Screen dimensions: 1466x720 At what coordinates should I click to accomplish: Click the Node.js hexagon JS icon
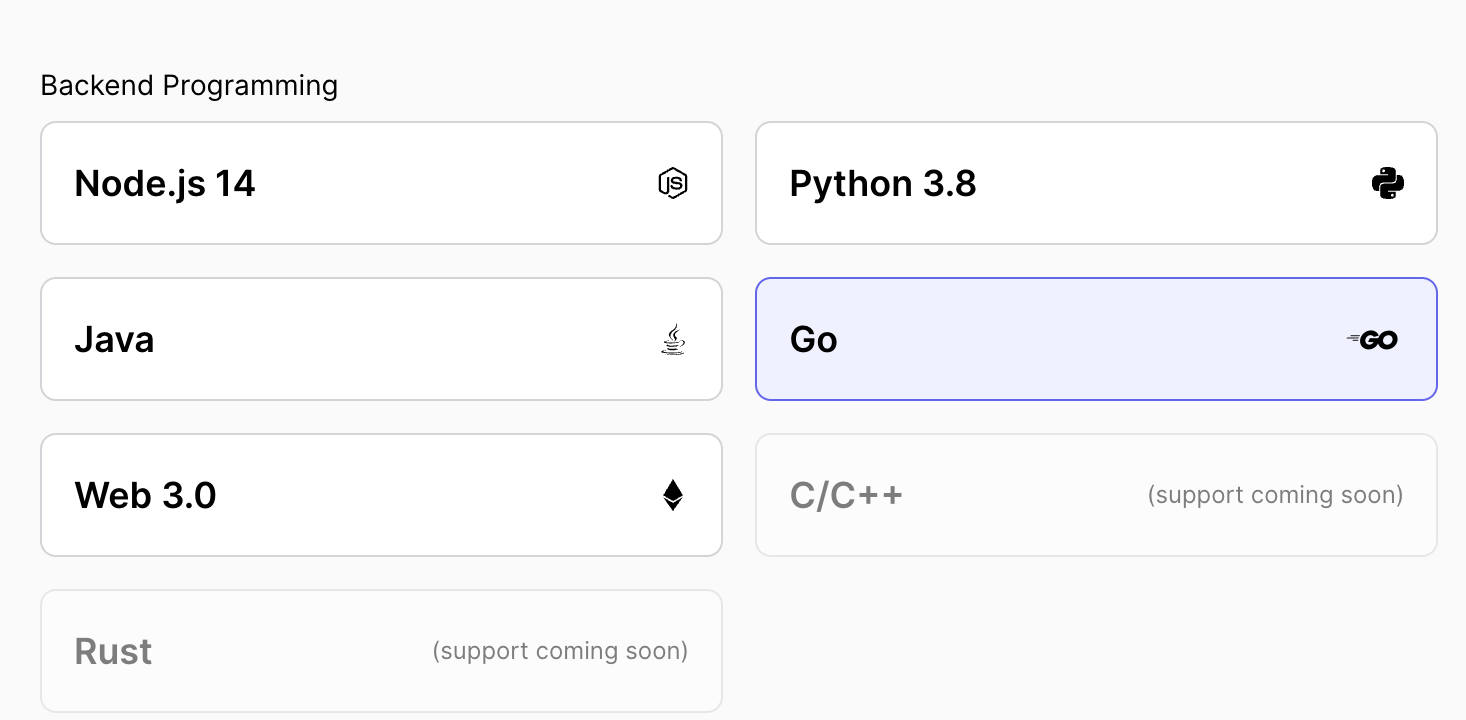point(673,183)
